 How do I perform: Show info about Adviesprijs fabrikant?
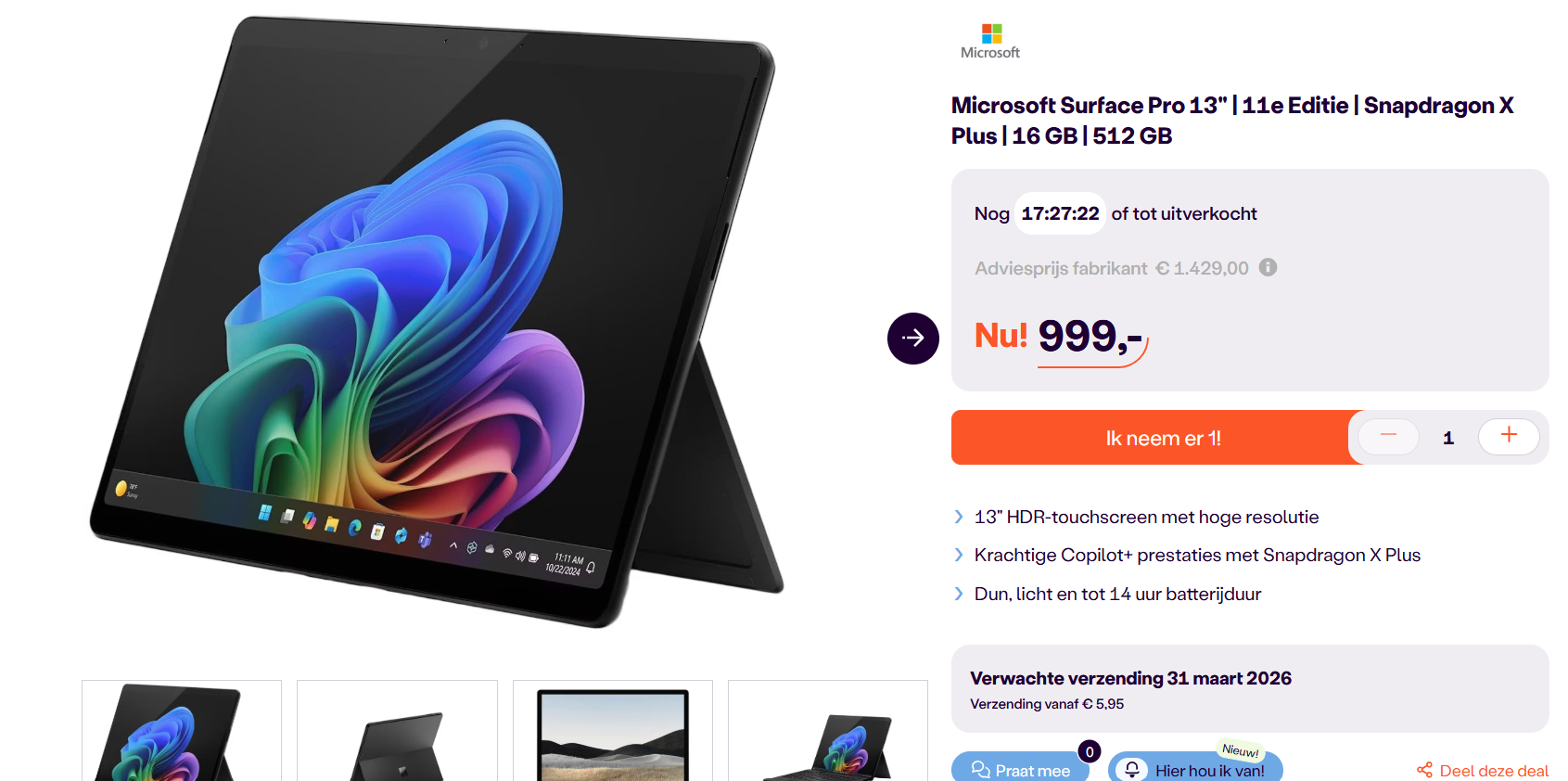pyautogui.click(x=1268, y=267)
